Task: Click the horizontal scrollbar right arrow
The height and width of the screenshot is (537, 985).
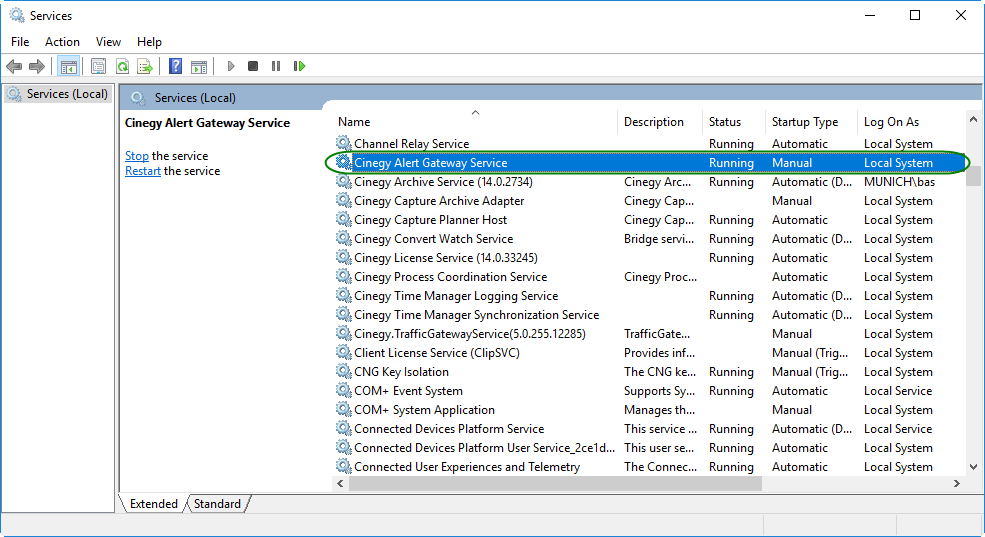Action: pos(957,483)
